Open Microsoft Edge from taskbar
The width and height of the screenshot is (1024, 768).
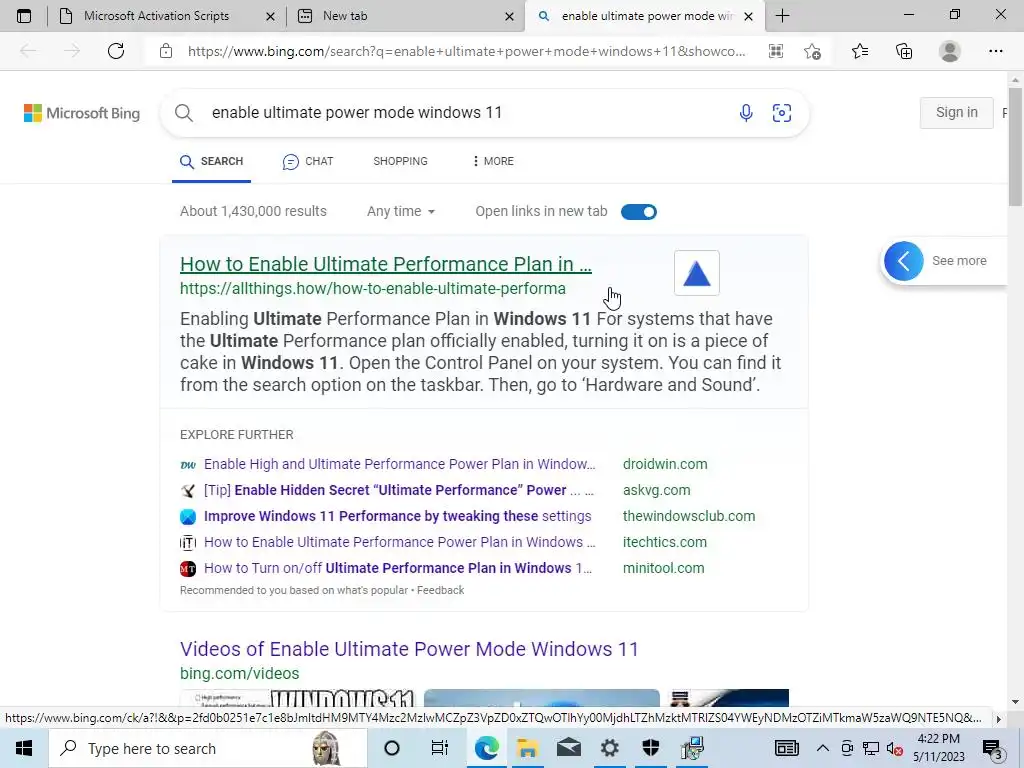coord(487,748)
